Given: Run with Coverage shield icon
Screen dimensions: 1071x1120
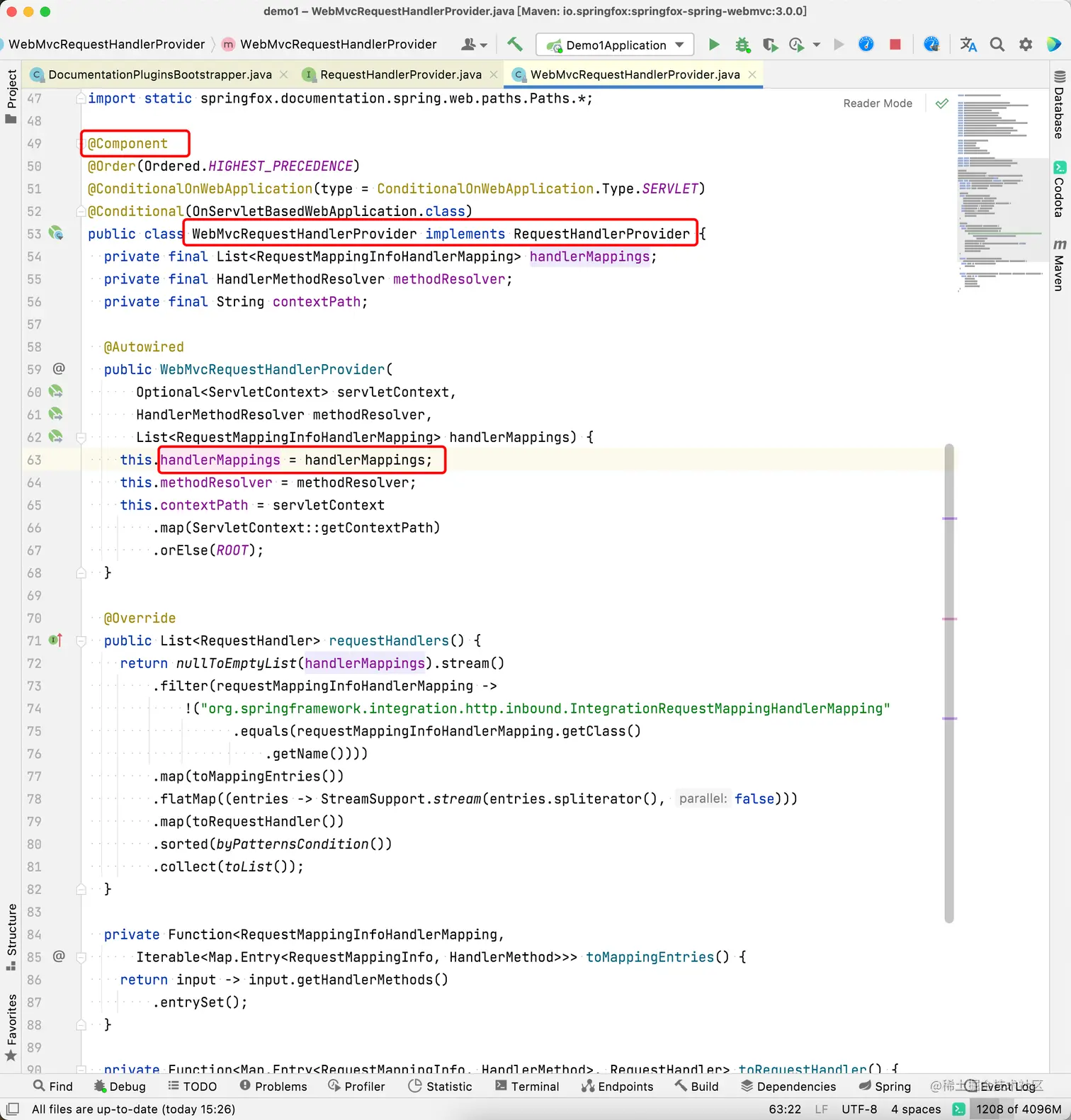Looking at the screenshot, I should click(x=770, y=45).
